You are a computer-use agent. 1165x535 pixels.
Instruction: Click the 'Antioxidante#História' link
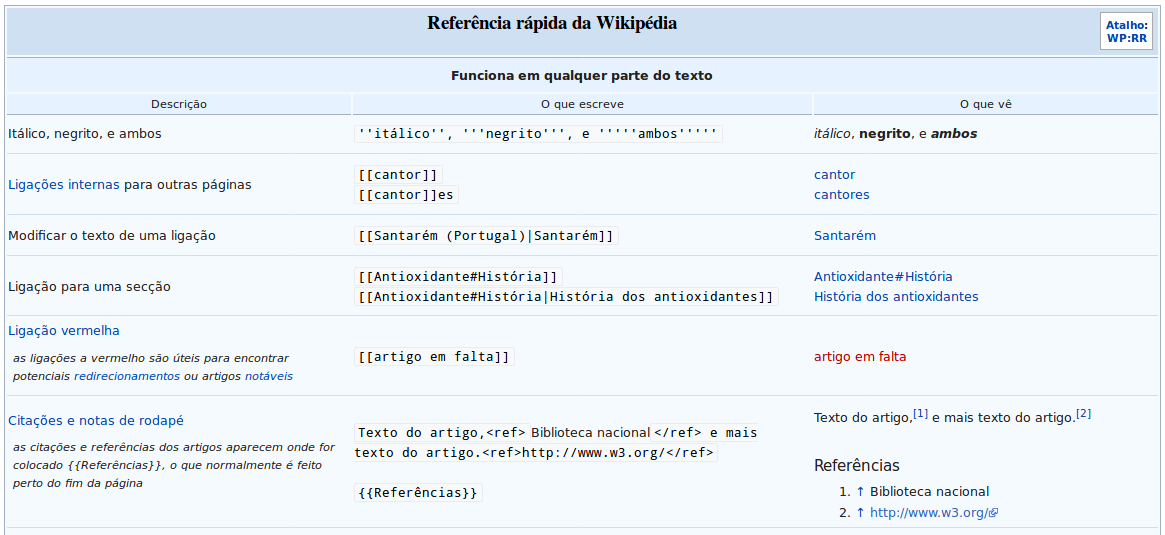coord(883,277)
